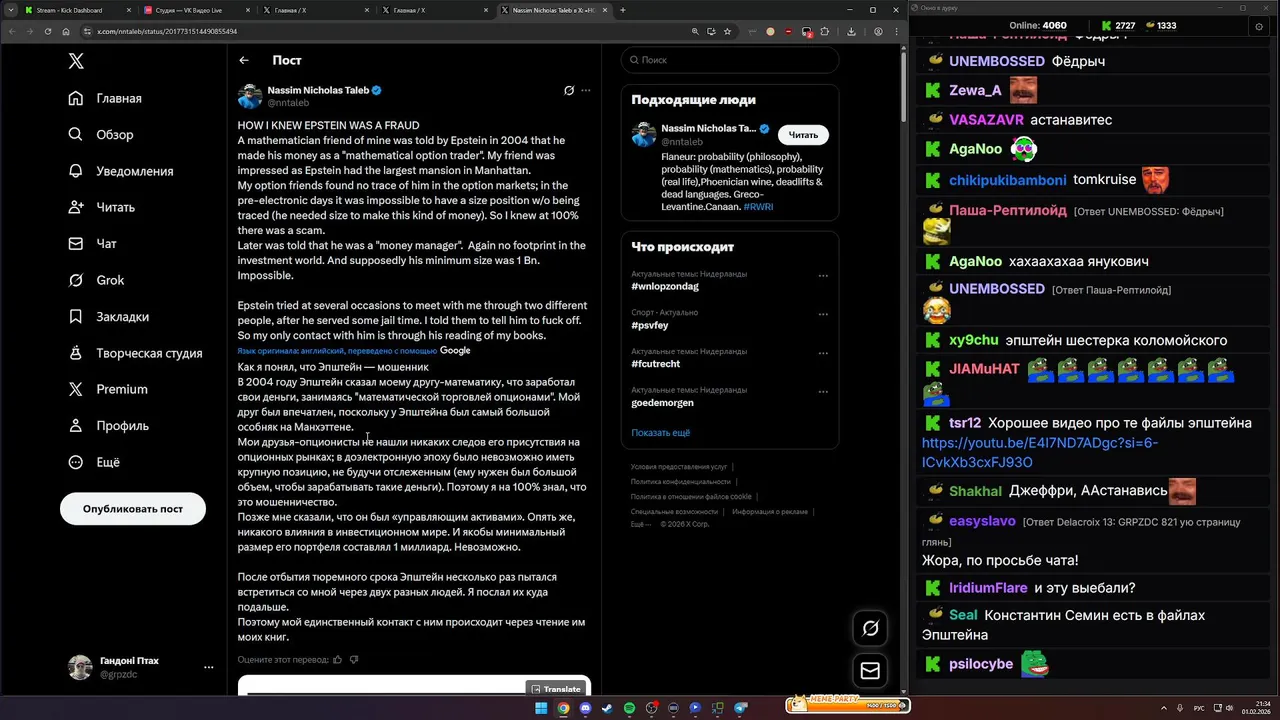1280x720 pixels.
Task: Open Условия предоставления услуг footer link
Action: click(x=679, y=467)
